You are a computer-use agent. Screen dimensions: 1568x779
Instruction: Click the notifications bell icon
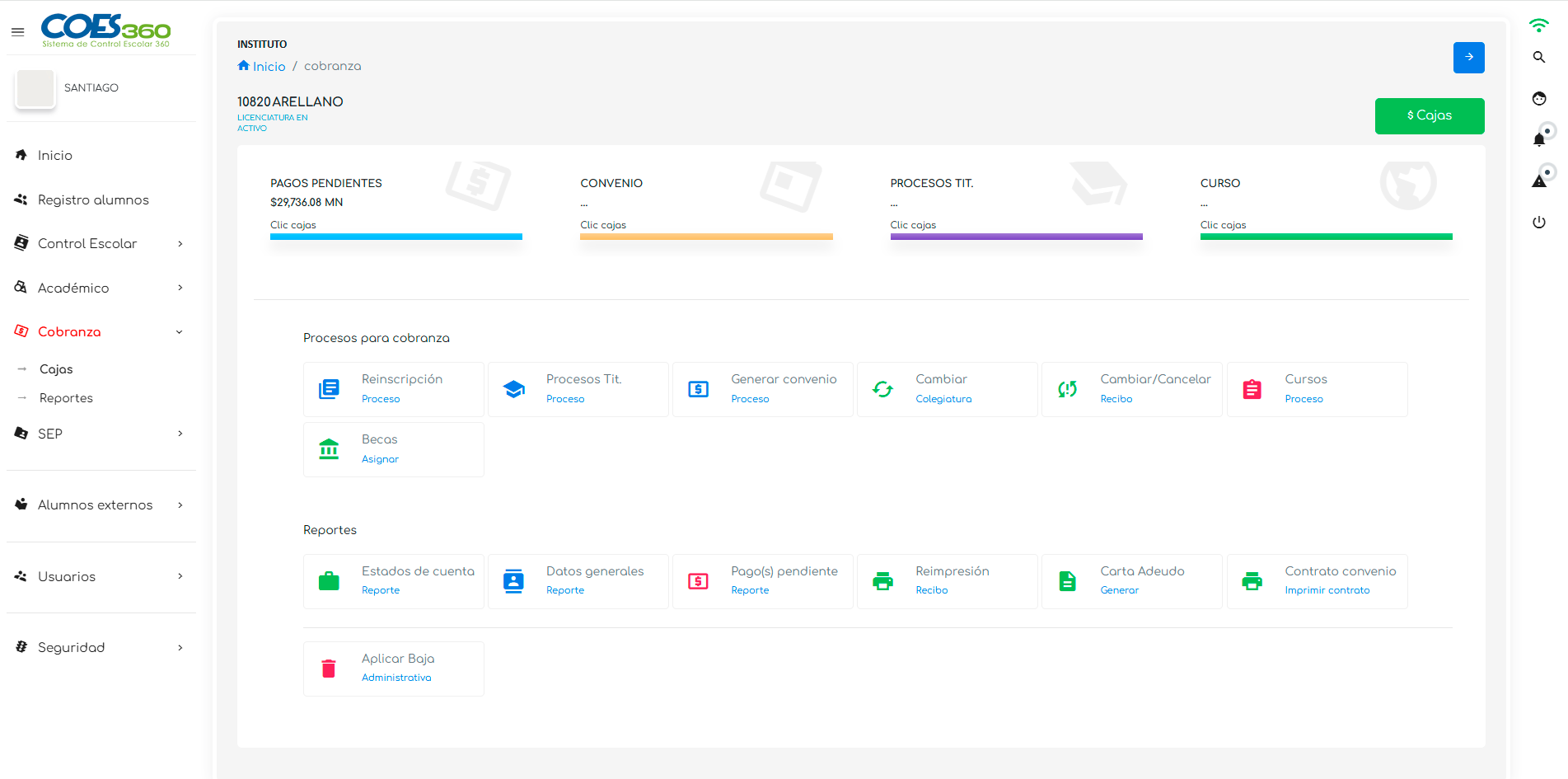coord(1538,140)
